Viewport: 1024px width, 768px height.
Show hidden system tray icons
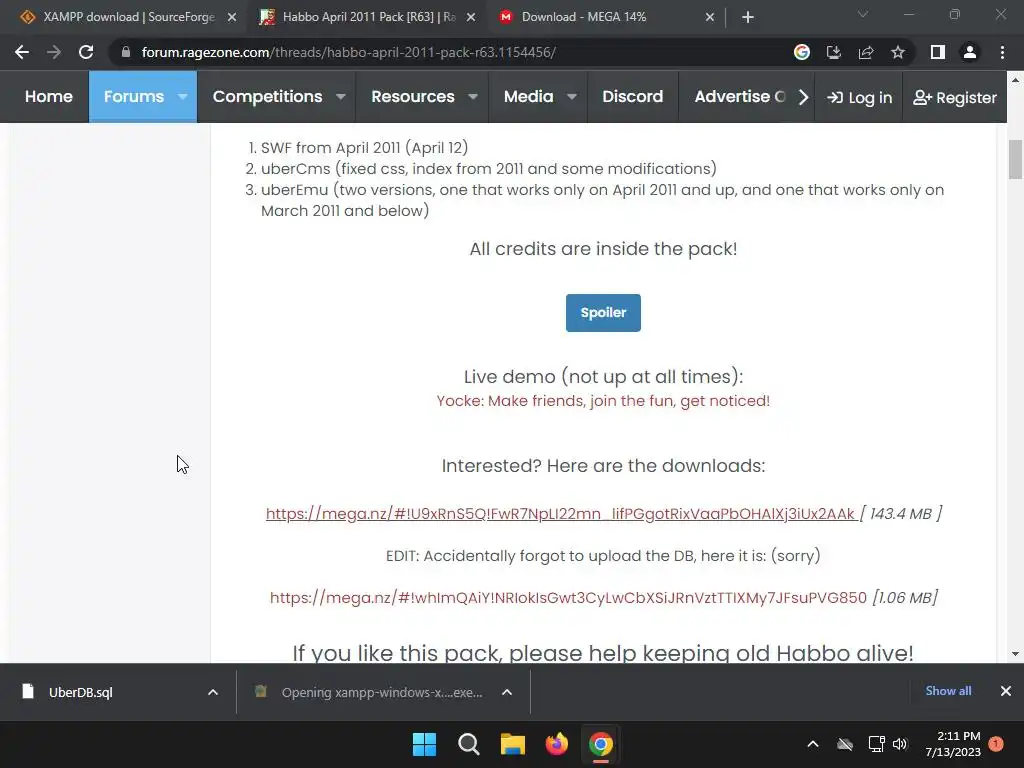[x=813, y=744]
